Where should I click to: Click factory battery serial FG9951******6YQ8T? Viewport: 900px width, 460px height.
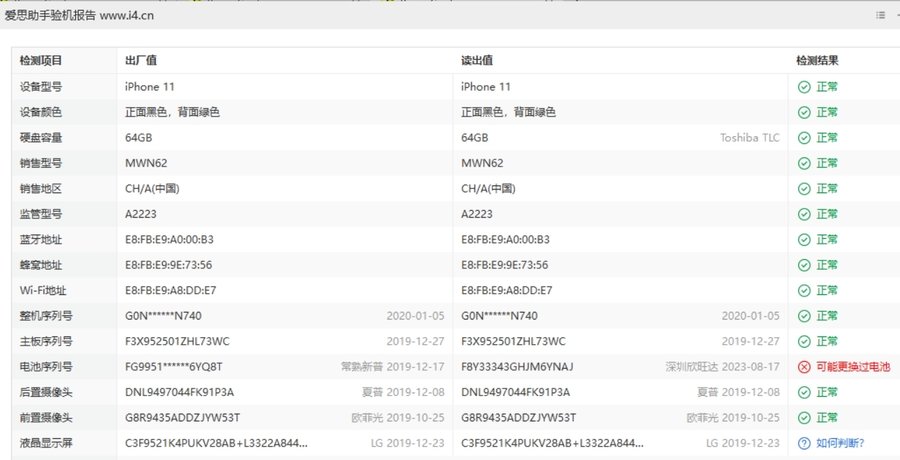pos(174,366)
